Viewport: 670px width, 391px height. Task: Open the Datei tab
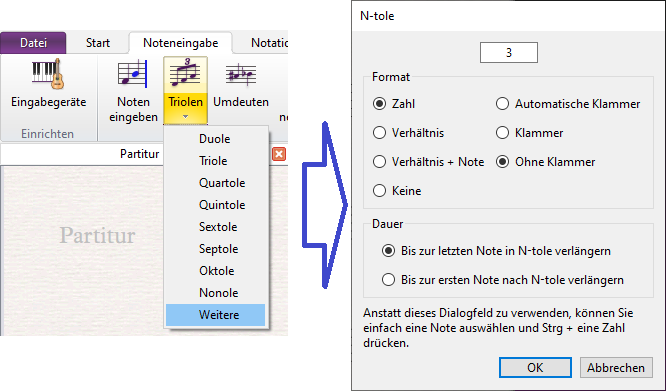tap(33, 43)
